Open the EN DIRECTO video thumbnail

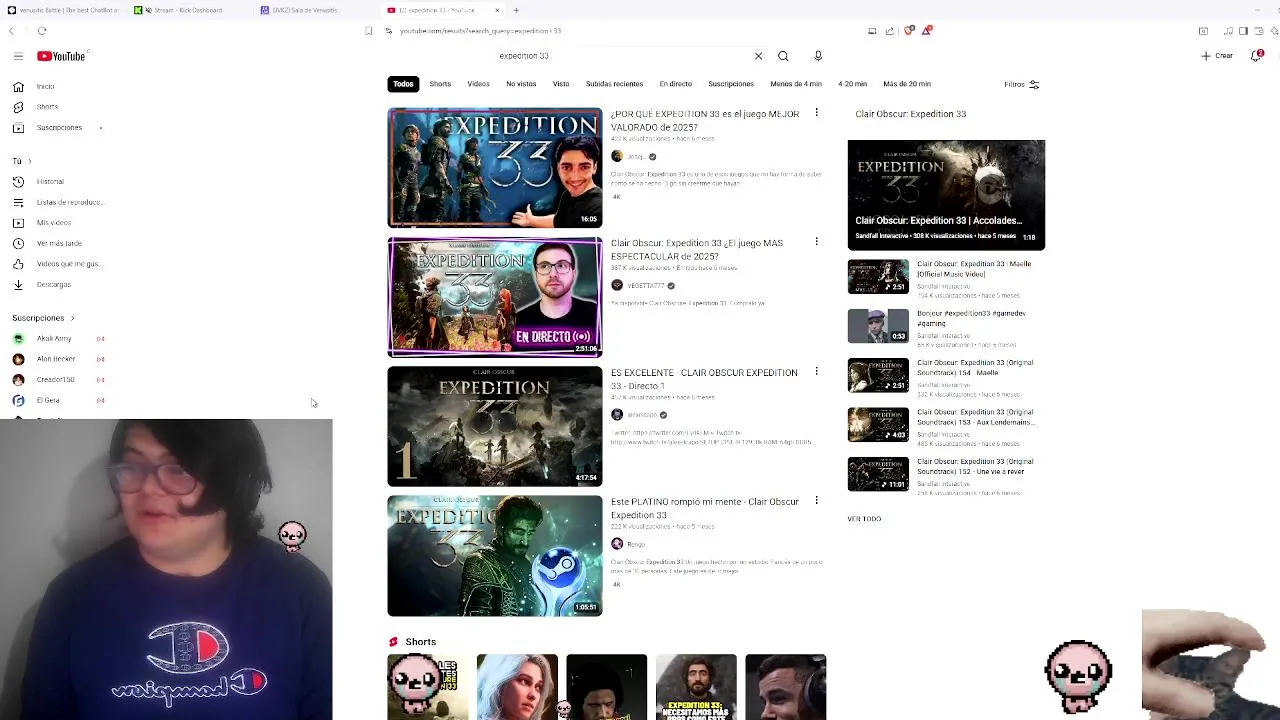495,297
